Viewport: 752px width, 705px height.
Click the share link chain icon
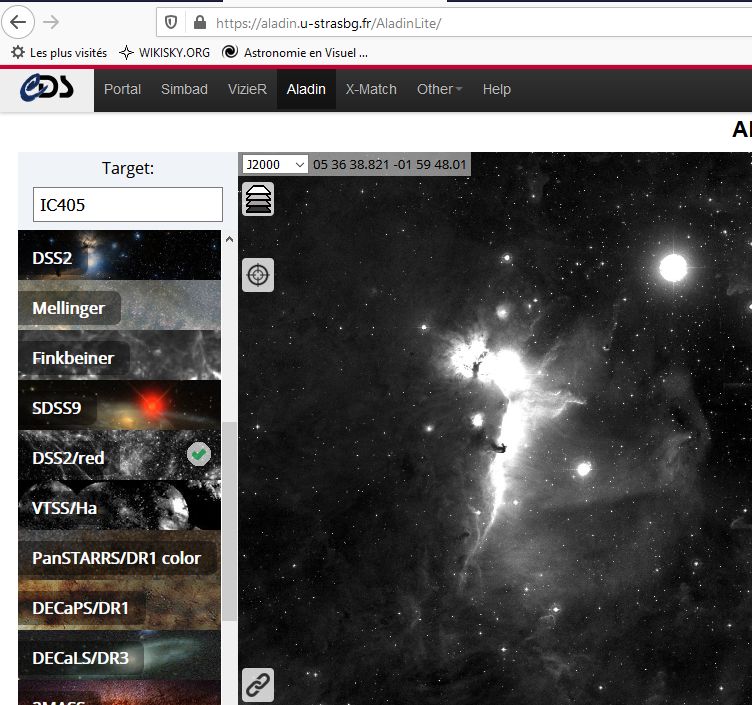(258, 685)
